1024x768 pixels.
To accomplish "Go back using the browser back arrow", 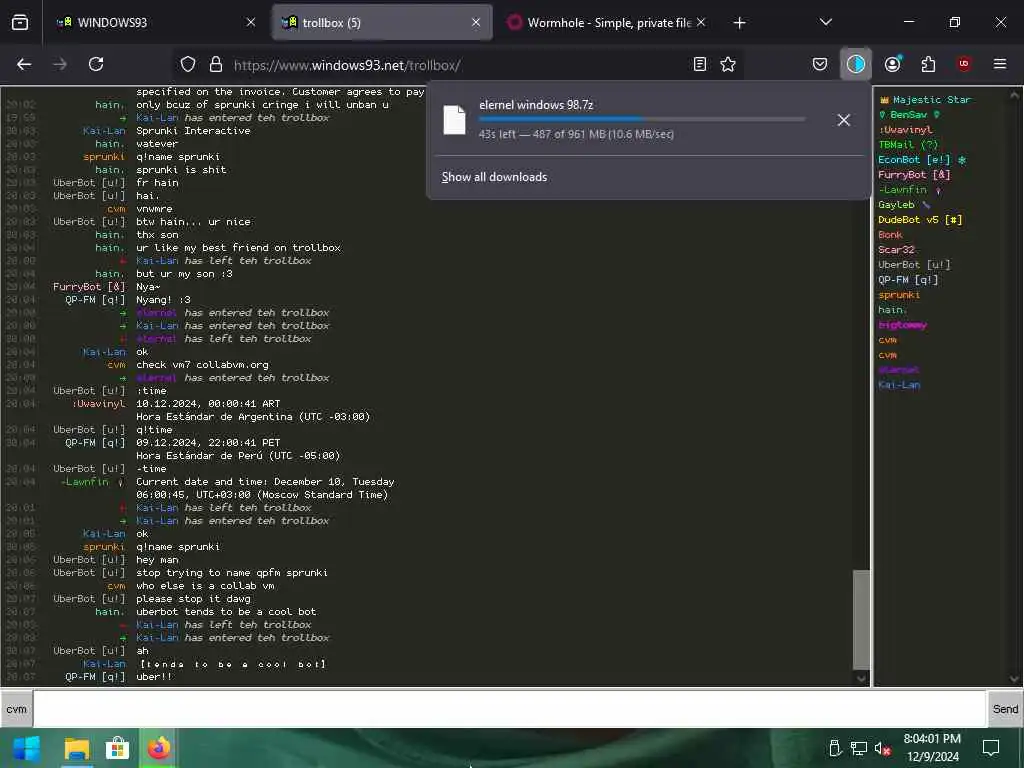I will pos(24,64).
